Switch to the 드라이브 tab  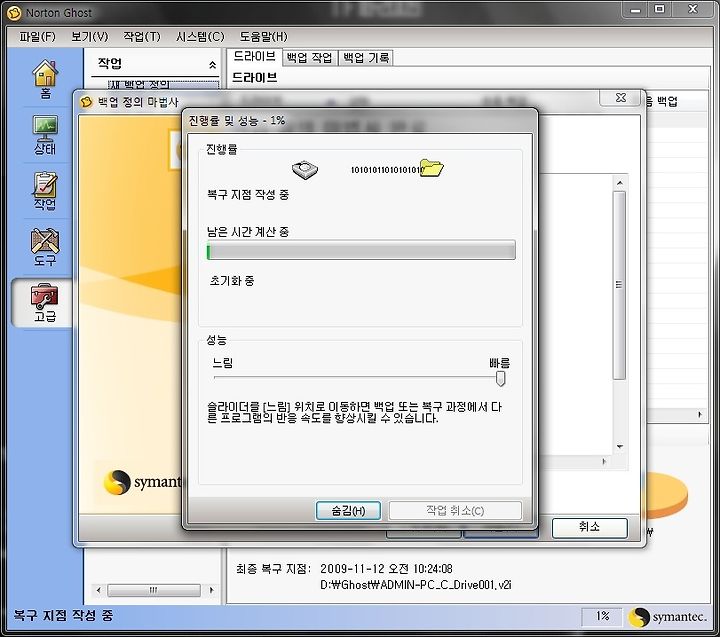tap(254, 56)
